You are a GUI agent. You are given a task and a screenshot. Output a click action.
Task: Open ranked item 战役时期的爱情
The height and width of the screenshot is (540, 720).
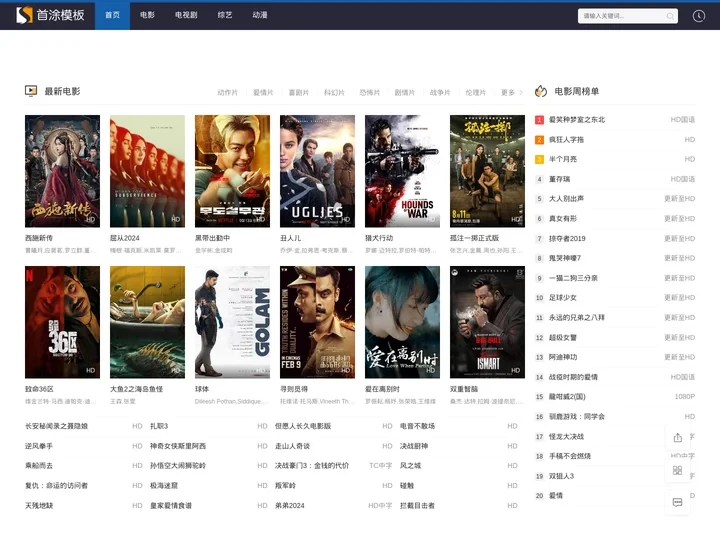click(573, 377)
